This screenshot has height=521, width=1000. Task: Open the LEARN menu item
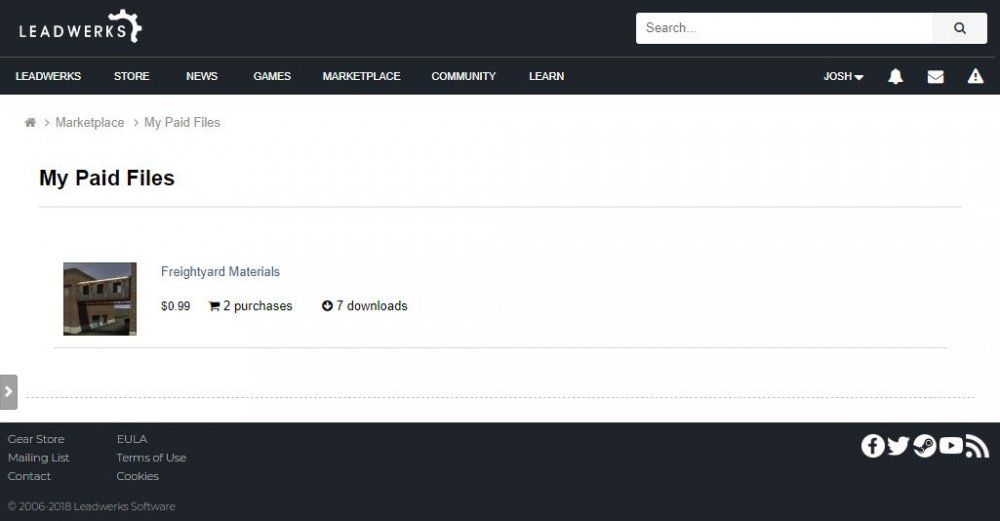546,76
